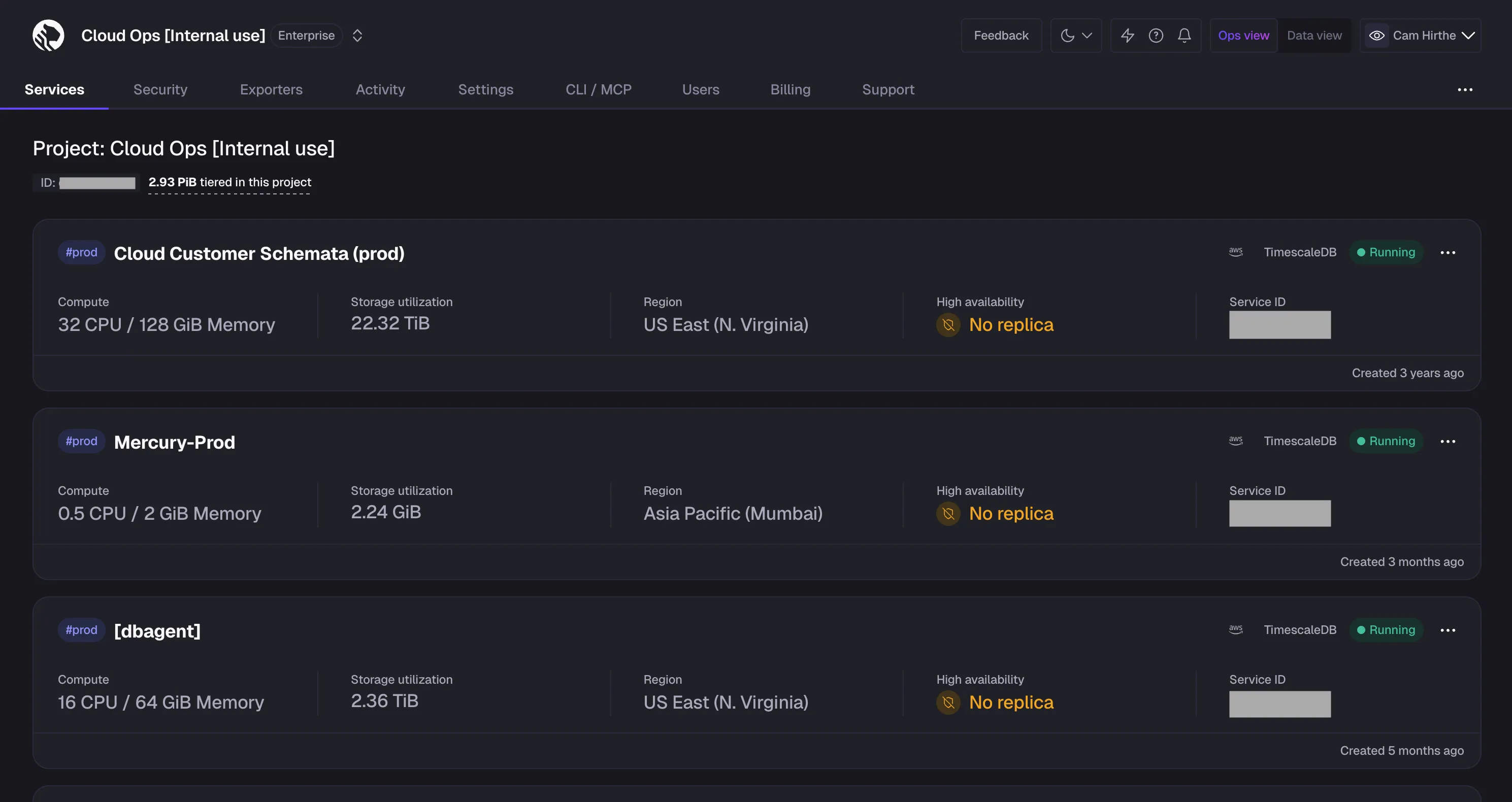Screen dimensions: 1512x802
Task: Open the Mercury-Prod service
Action: (x=174, y=442)
